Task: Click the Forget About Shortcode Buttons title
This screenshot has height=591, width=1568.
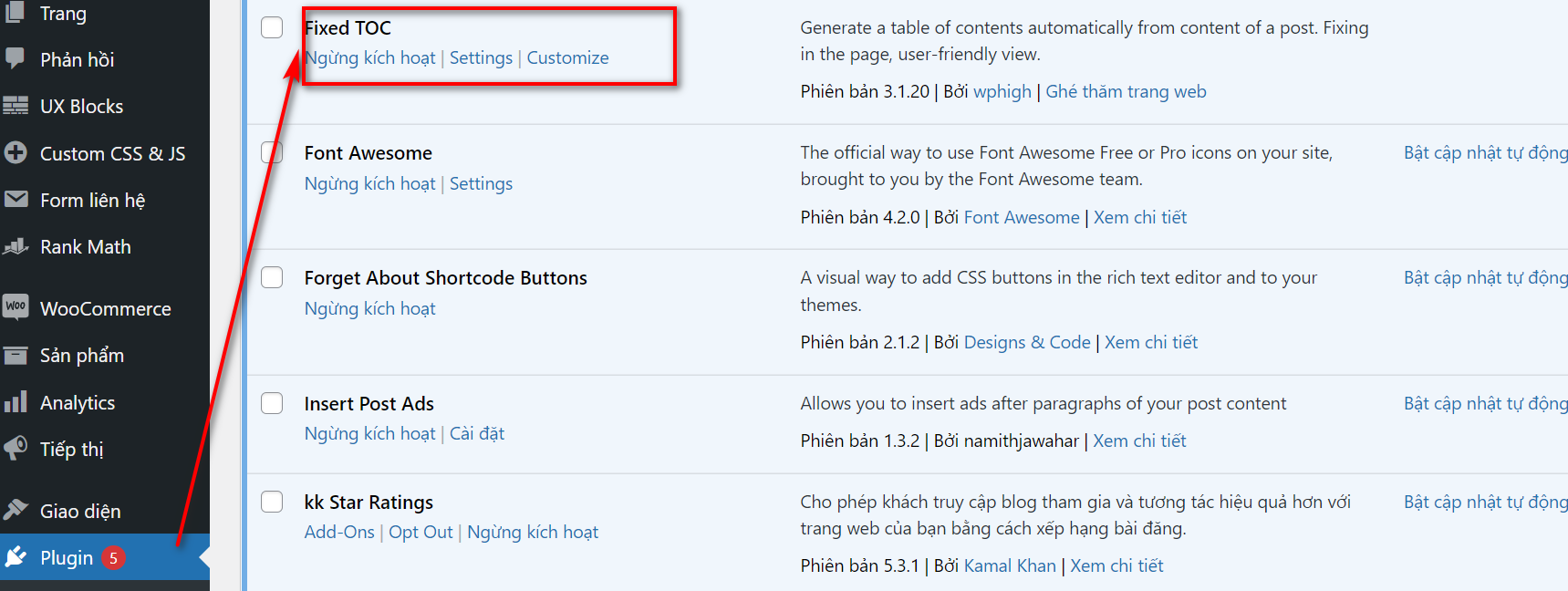Action: coord(446,277)
